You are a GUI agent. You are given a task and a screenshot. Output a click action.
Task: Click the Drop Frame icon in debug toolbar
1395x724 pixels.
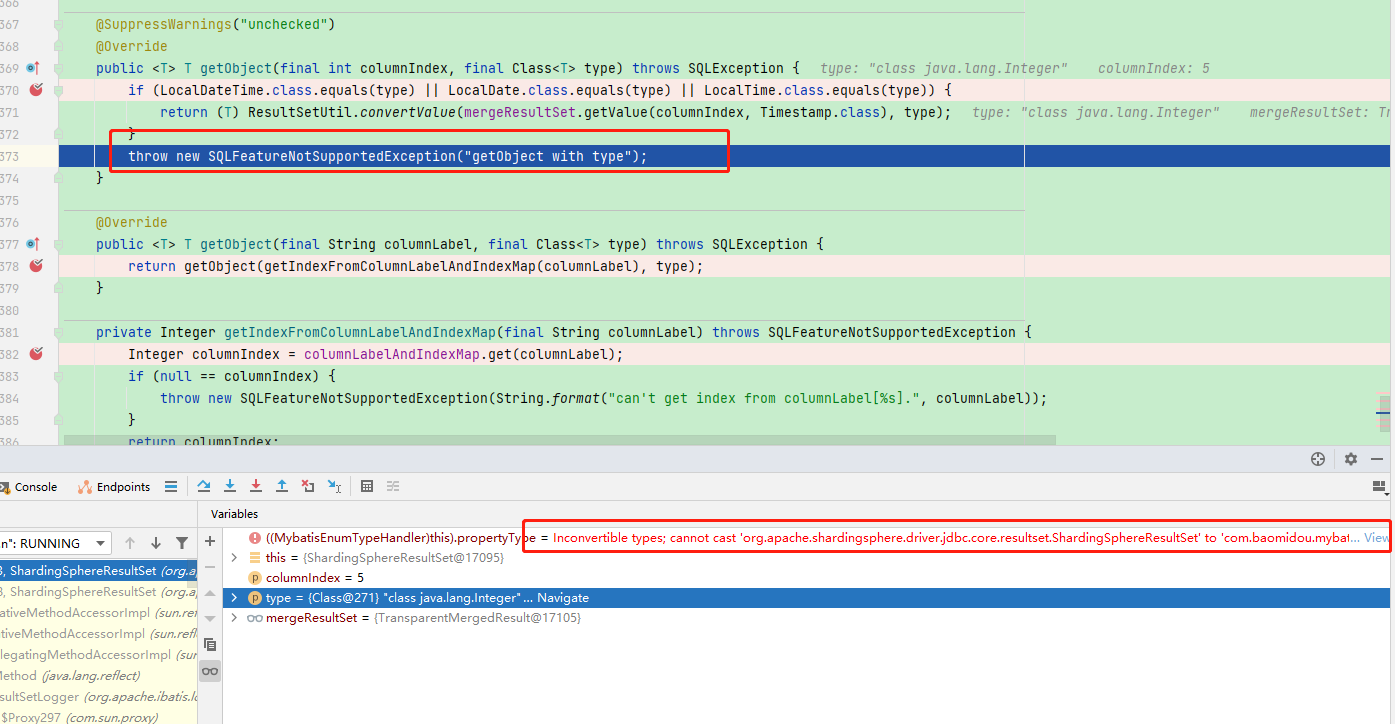[x=308, y=486]
